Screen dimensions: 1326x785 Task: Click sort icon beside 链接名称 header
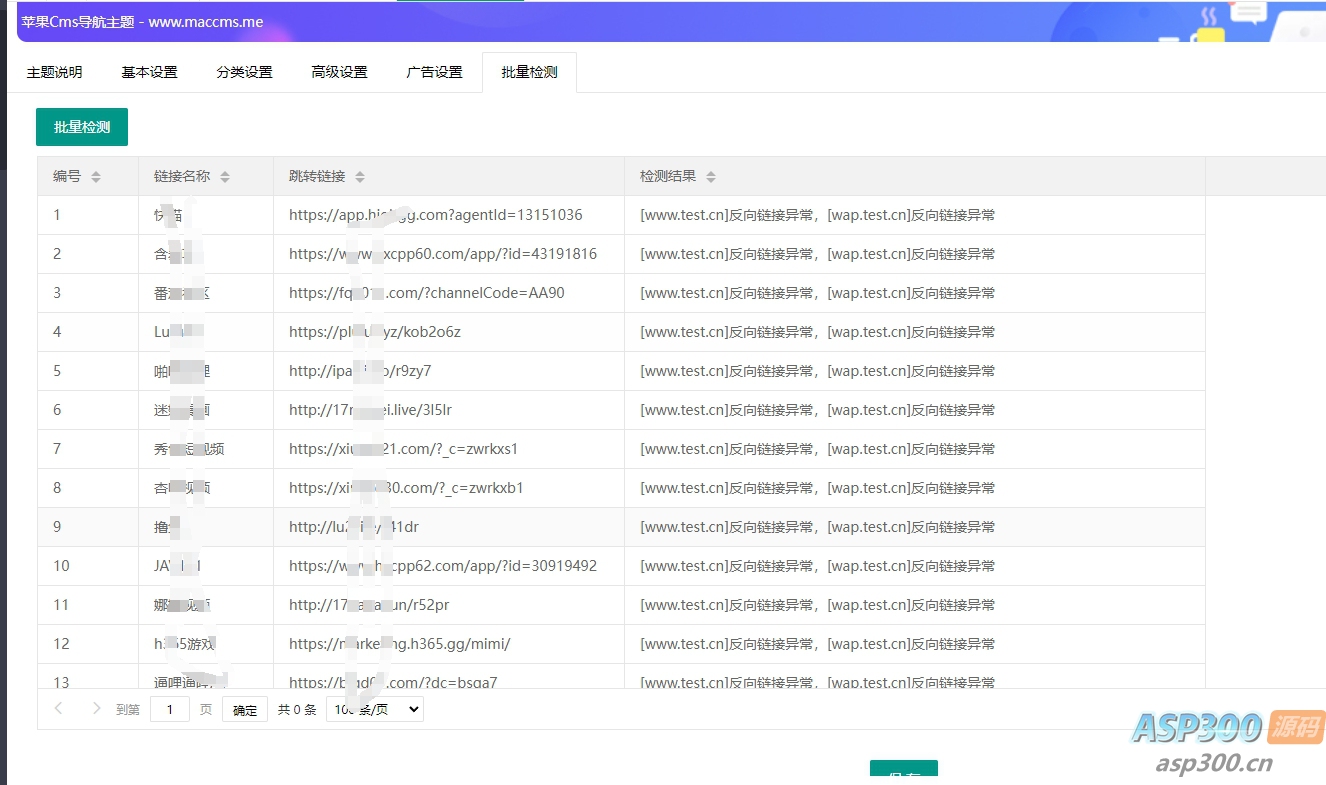click(x=225, y=177)
